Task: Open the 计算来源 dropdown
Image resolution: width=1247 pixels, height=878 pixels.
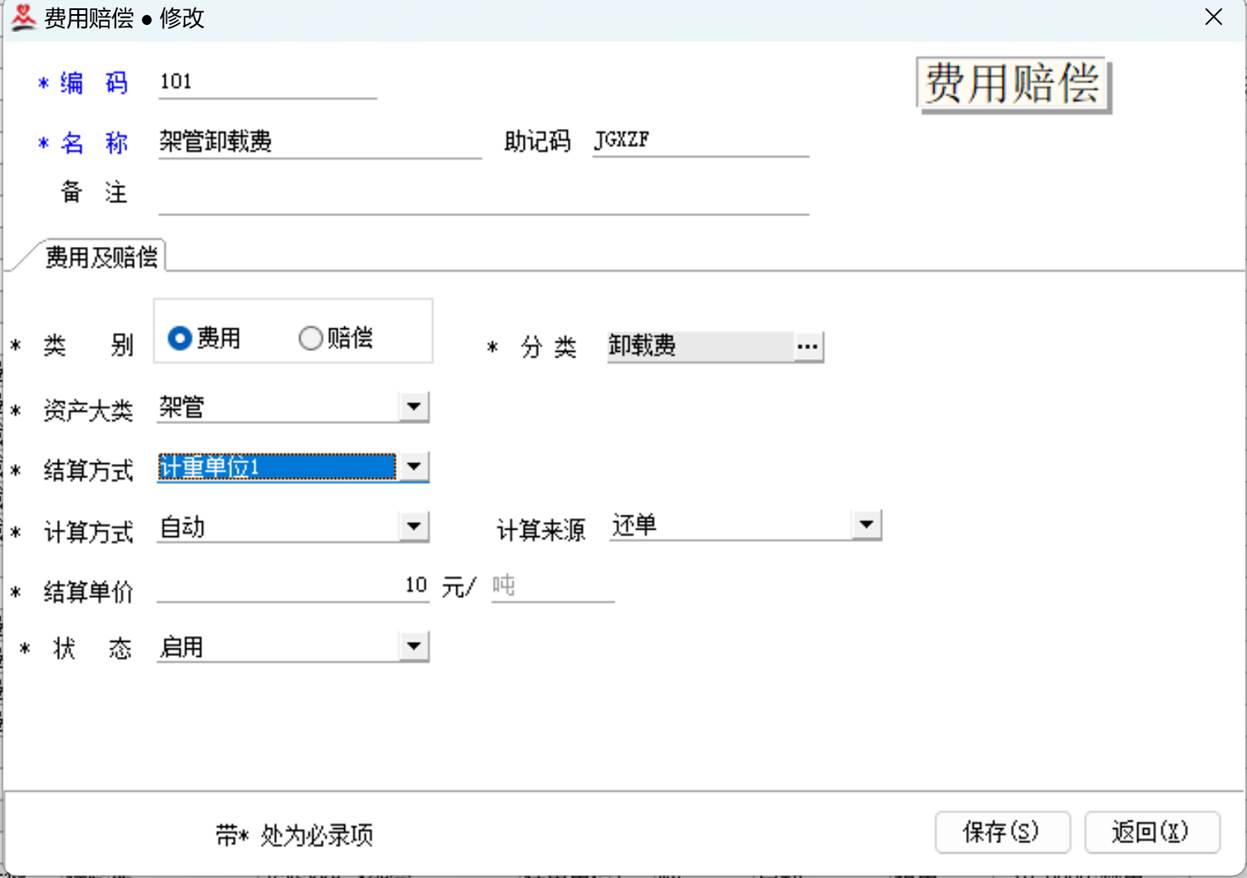Action: 866,525
